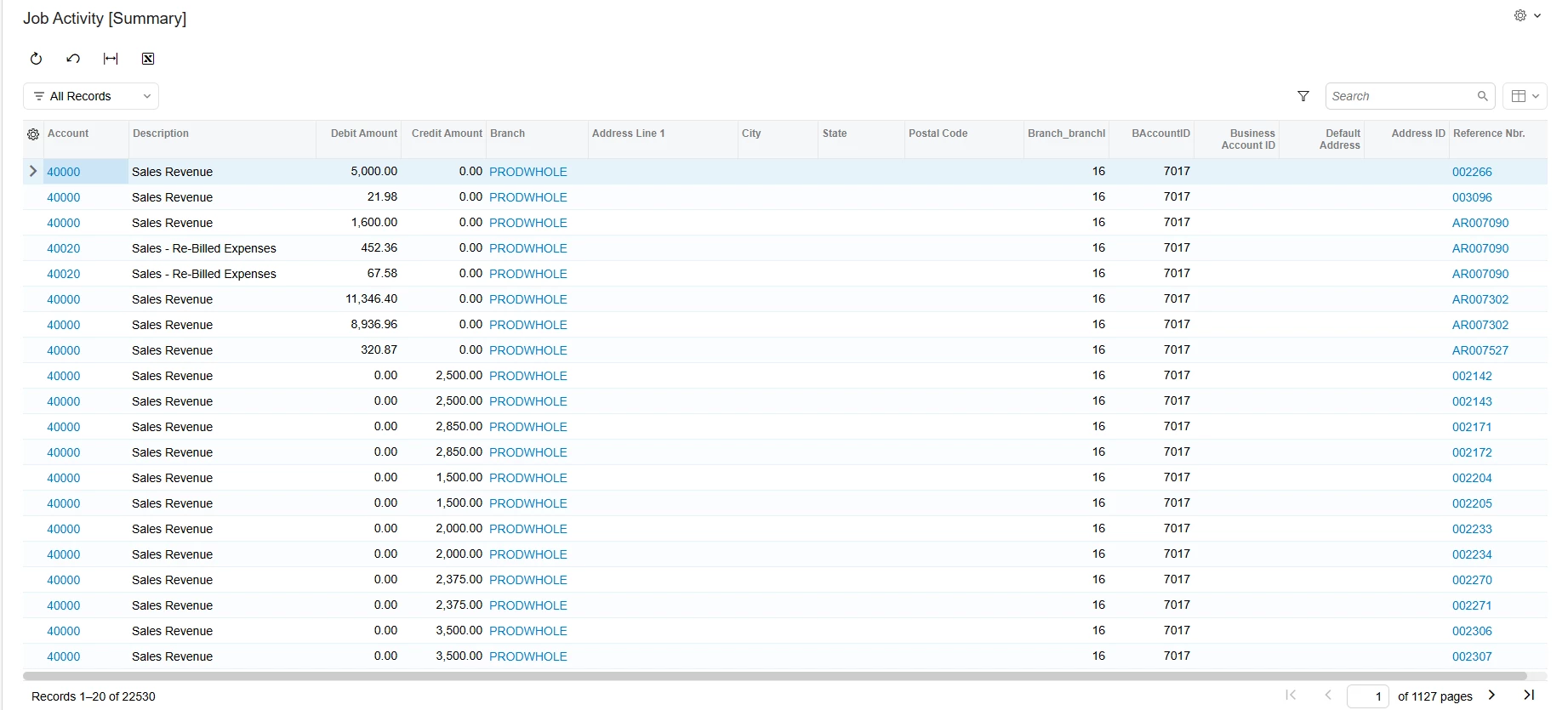Open the page settings gear menu
This screenshot has width=1568, height=710.
1527,15
